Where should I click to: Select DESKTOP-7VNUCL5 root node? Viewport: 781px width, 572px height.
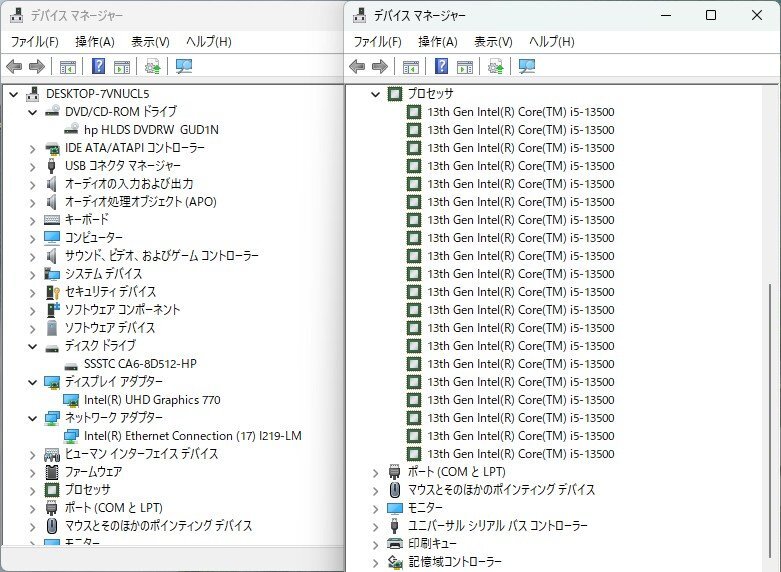click(97, 94)
